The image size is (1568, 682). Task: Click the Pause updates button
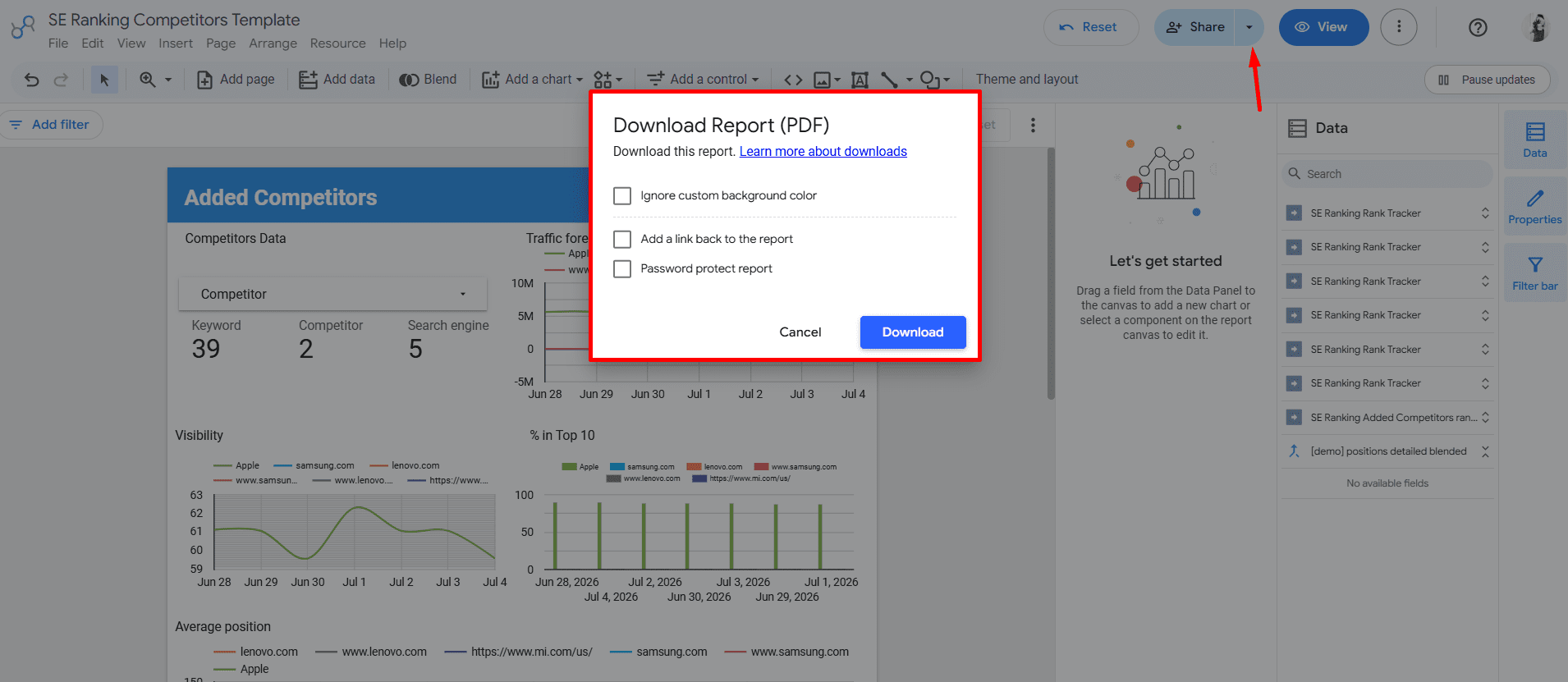1487,80
